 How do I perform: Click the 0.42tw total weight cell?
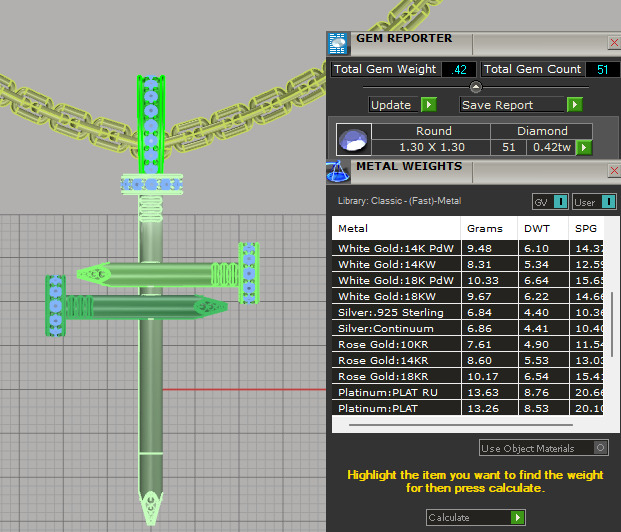pos(551,147)
